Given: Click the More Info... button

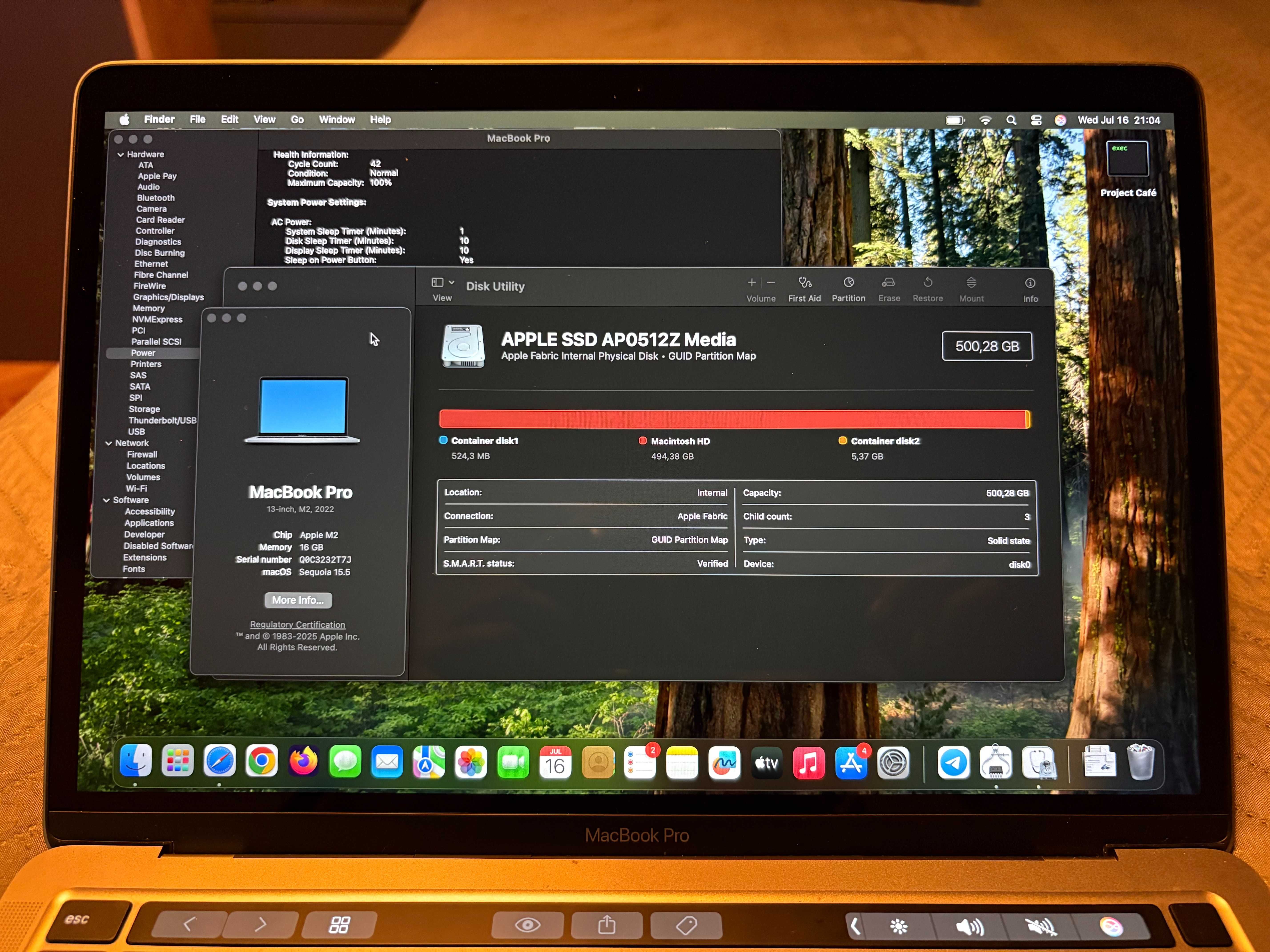Looking at the screenshot, I should [x=298, y=600].
